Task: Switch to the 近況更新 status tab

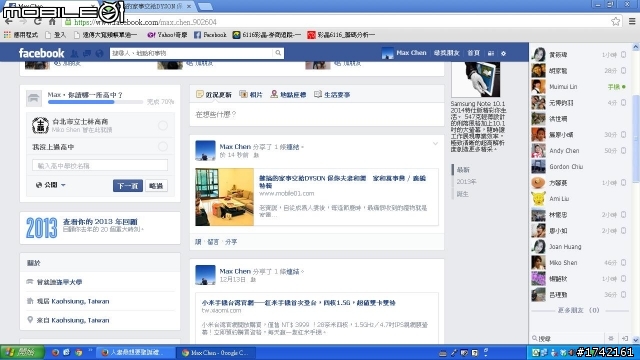Action: [214, 95]
